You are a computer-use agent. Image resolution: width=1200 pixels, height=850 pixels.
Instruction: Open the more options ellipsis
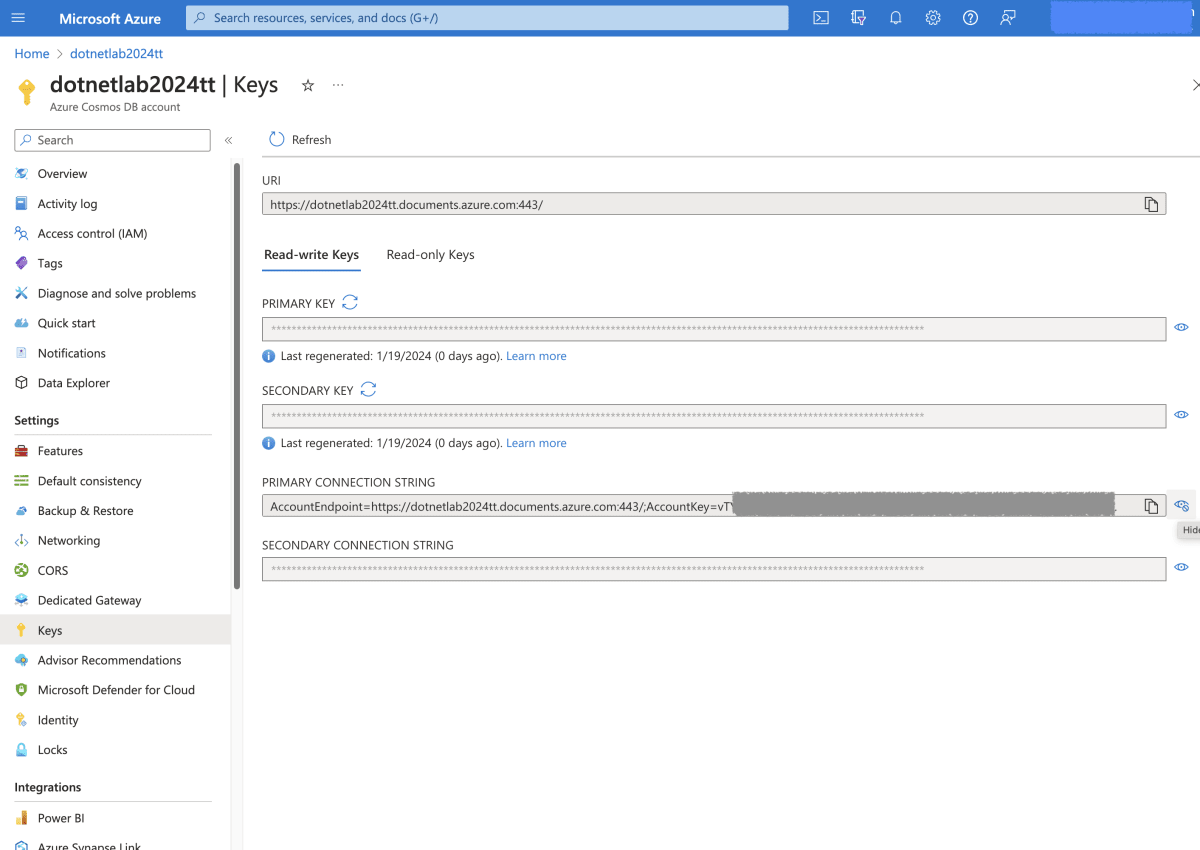338,86
